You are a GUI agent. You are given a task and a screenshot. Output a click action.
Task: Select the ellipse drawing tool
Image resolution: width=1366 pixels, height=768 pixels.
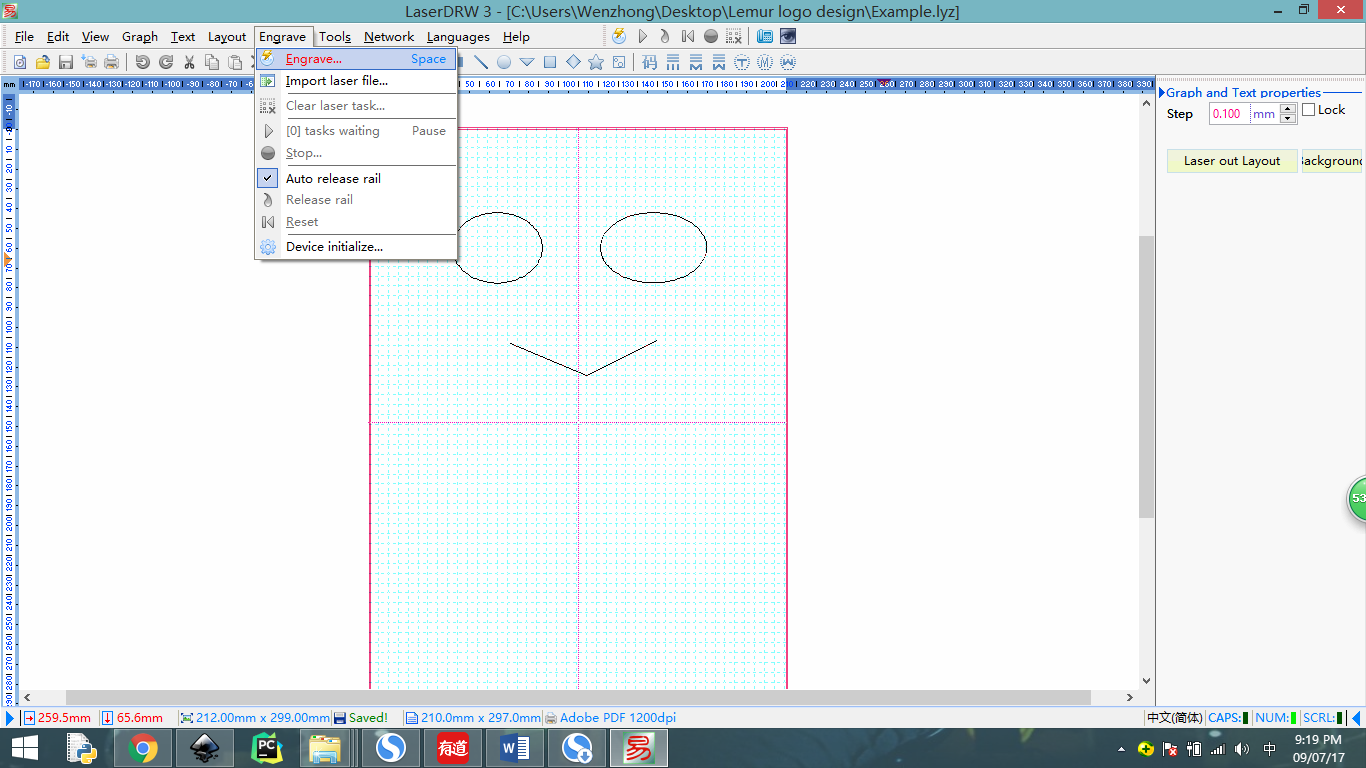504,62
